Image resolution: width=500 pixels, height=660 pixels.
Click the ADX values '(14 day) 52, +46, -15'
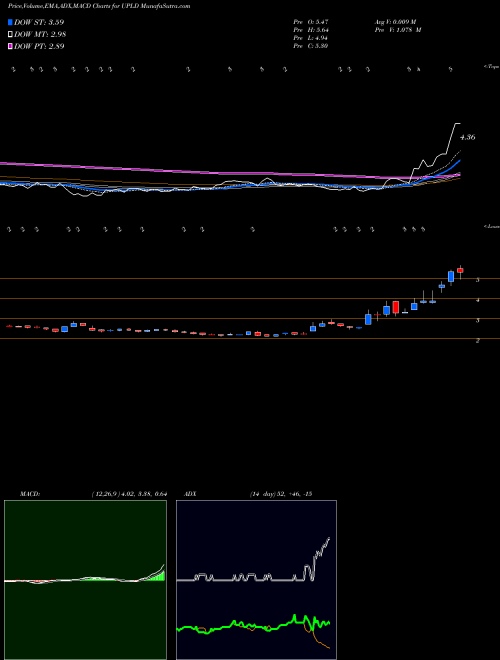point(281,494)
